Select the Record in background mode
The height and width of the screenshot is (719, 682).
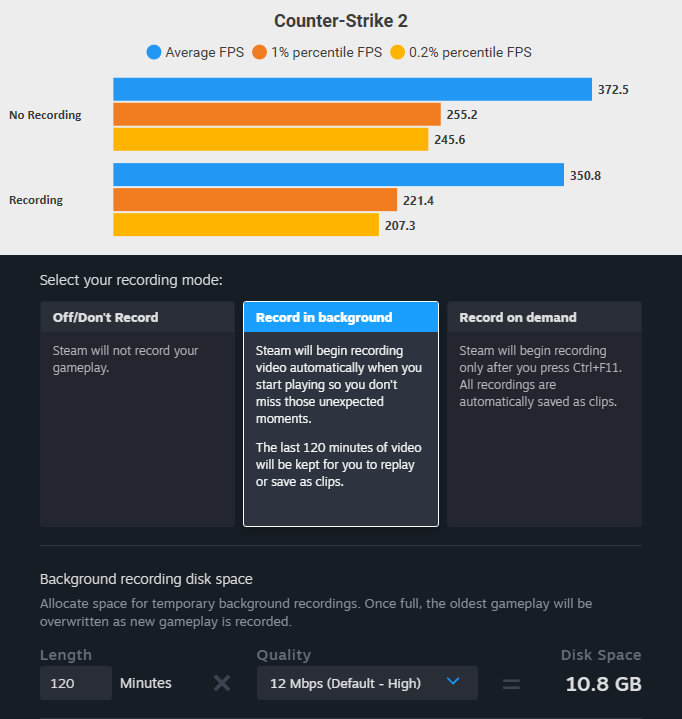point(341,414)
